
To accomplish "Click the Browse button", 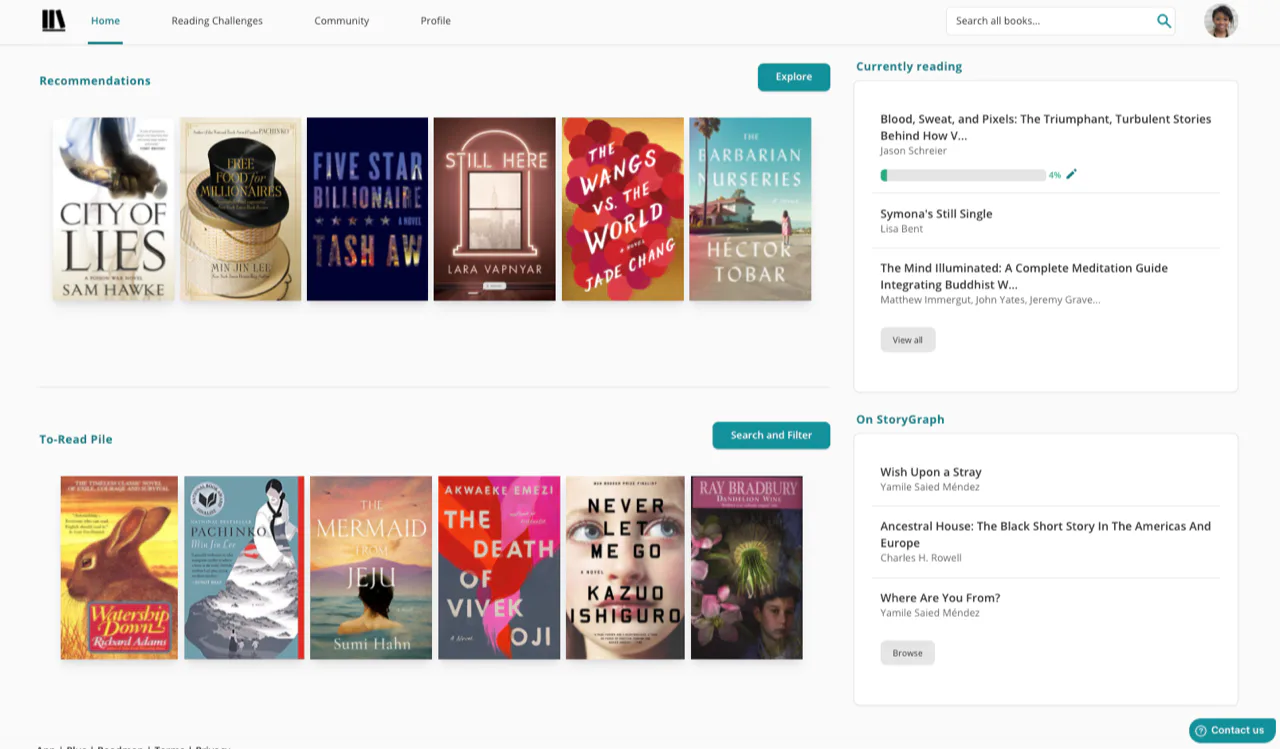I will point(908,653).
